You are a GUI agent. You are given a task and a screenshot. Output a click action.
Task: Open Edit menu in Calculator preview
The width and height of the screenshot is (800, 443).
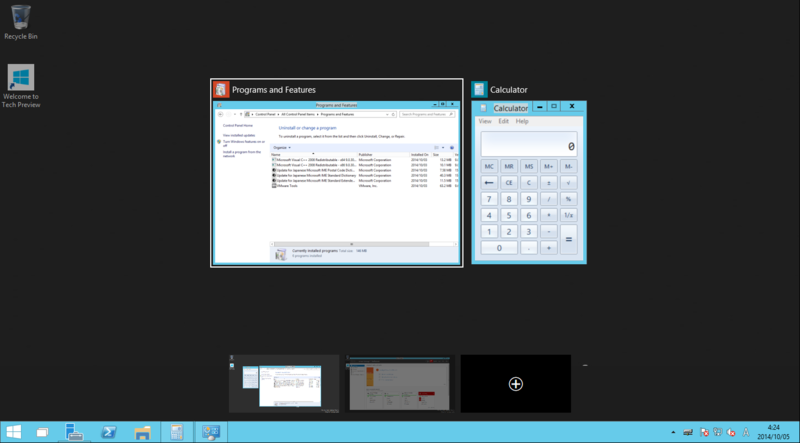(x=504, y=121)
